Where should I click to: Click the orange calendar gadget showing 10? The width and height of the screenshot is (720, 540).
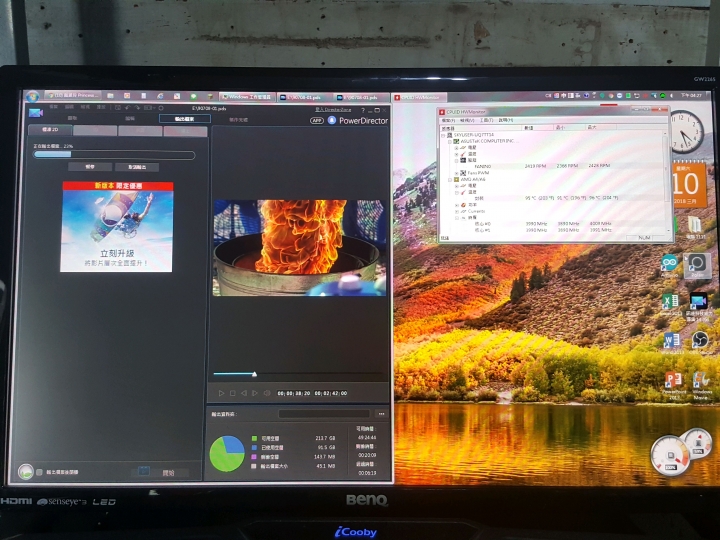click(689, 184)
